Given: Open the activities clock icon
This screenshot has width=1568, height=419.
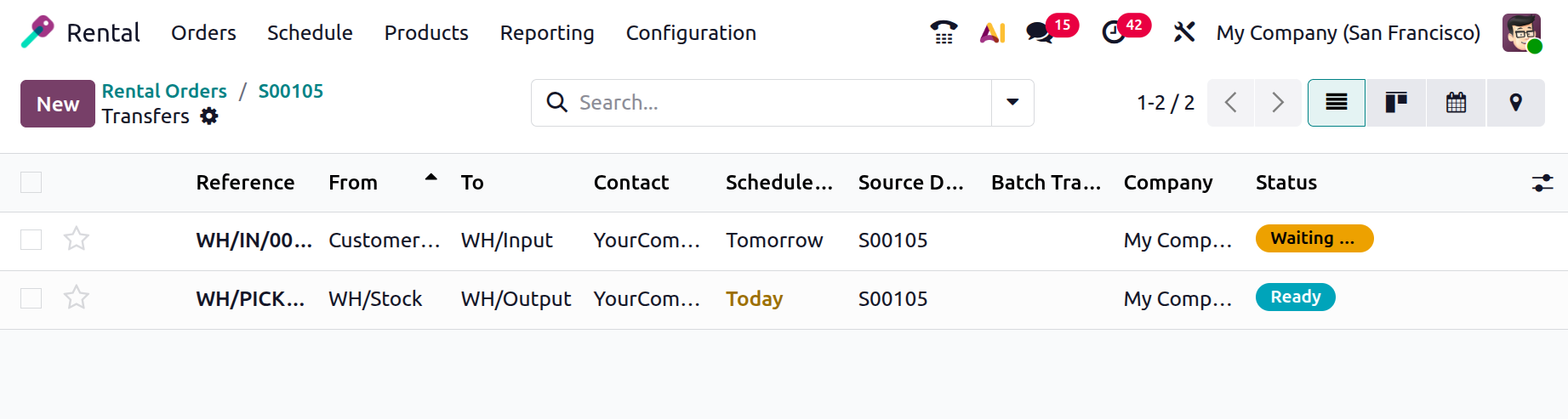Looking at the screenshot, I should (1113, 32).
